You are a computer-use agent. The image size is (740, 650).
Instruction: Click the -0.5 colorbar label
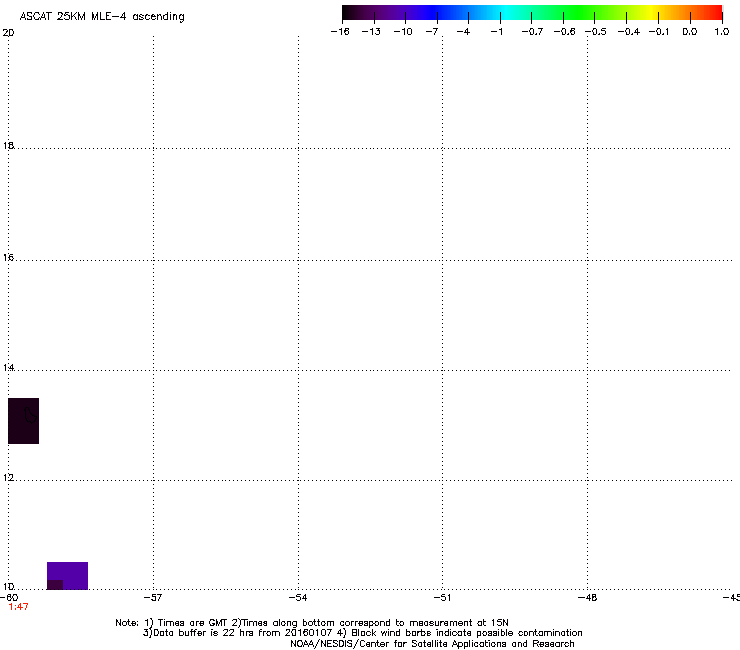click(596, 32)
